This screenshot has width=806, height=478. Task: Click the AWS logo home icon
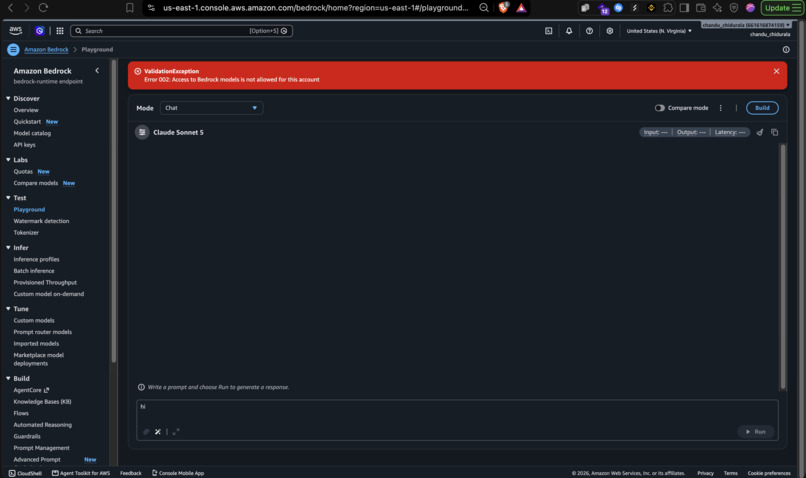coord(15,30)
